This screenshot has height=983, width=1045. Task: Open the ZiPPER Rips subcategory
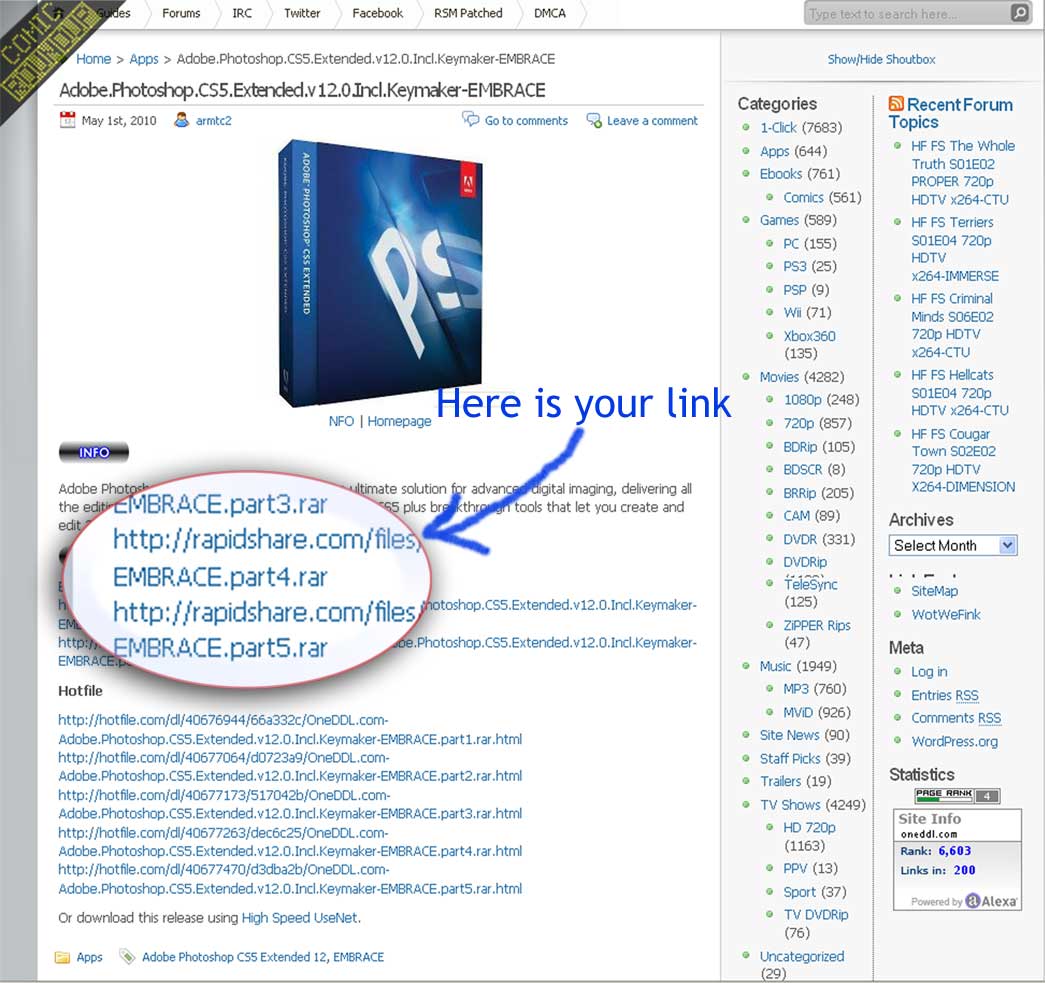[817, 625]
